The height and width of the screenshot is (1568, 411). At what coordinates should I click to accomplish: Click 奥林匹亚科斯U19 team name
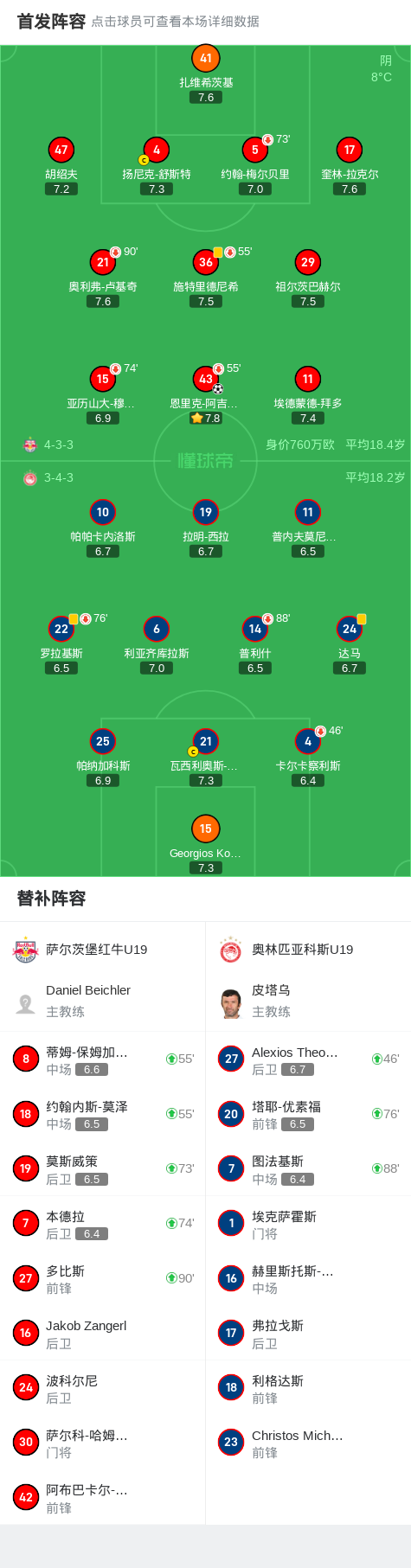[x=303, y=950]
